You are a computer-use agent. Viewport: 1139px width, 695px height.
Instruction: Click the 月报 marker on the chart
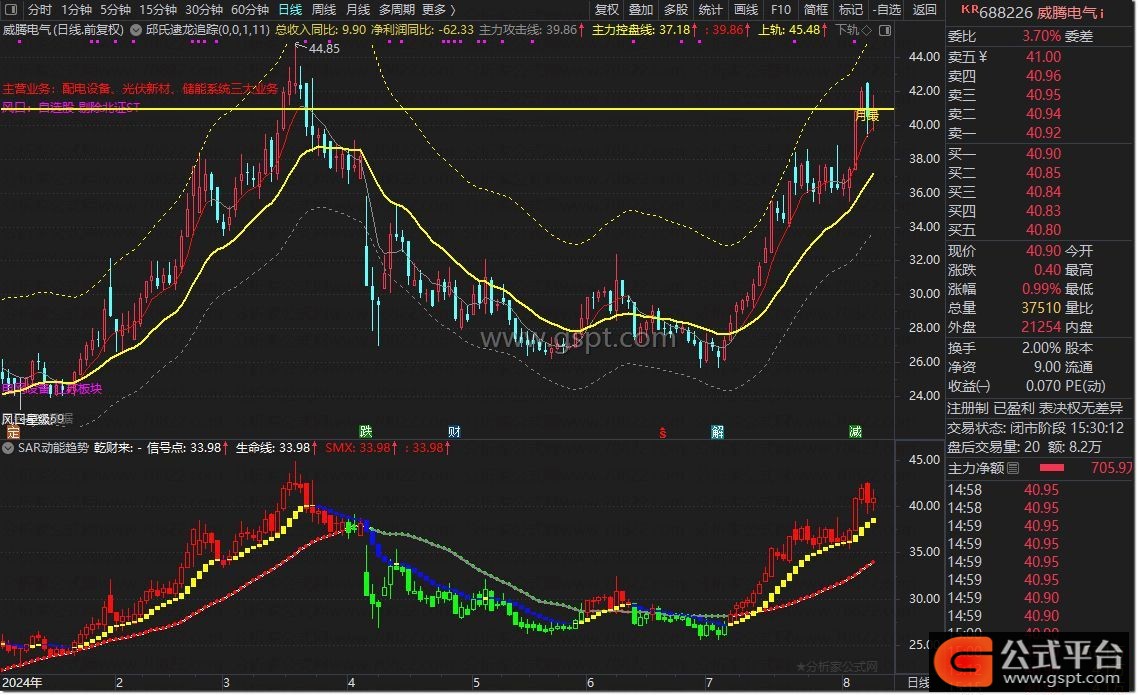point(867,115)
